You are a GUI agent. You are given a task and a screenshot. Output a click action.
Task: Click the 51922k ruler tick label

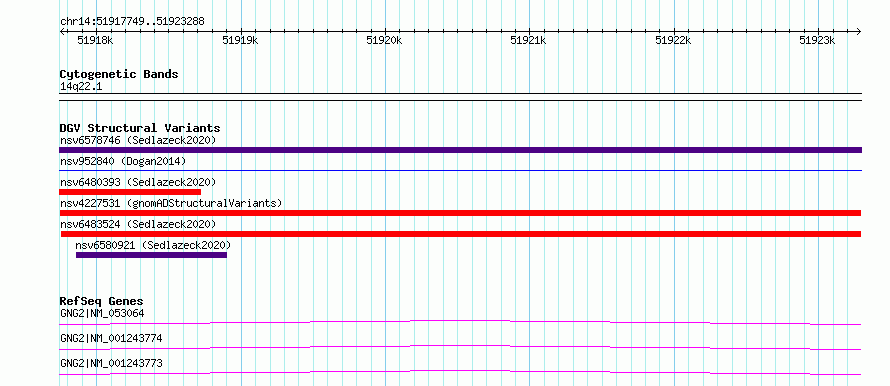point(673,40)
